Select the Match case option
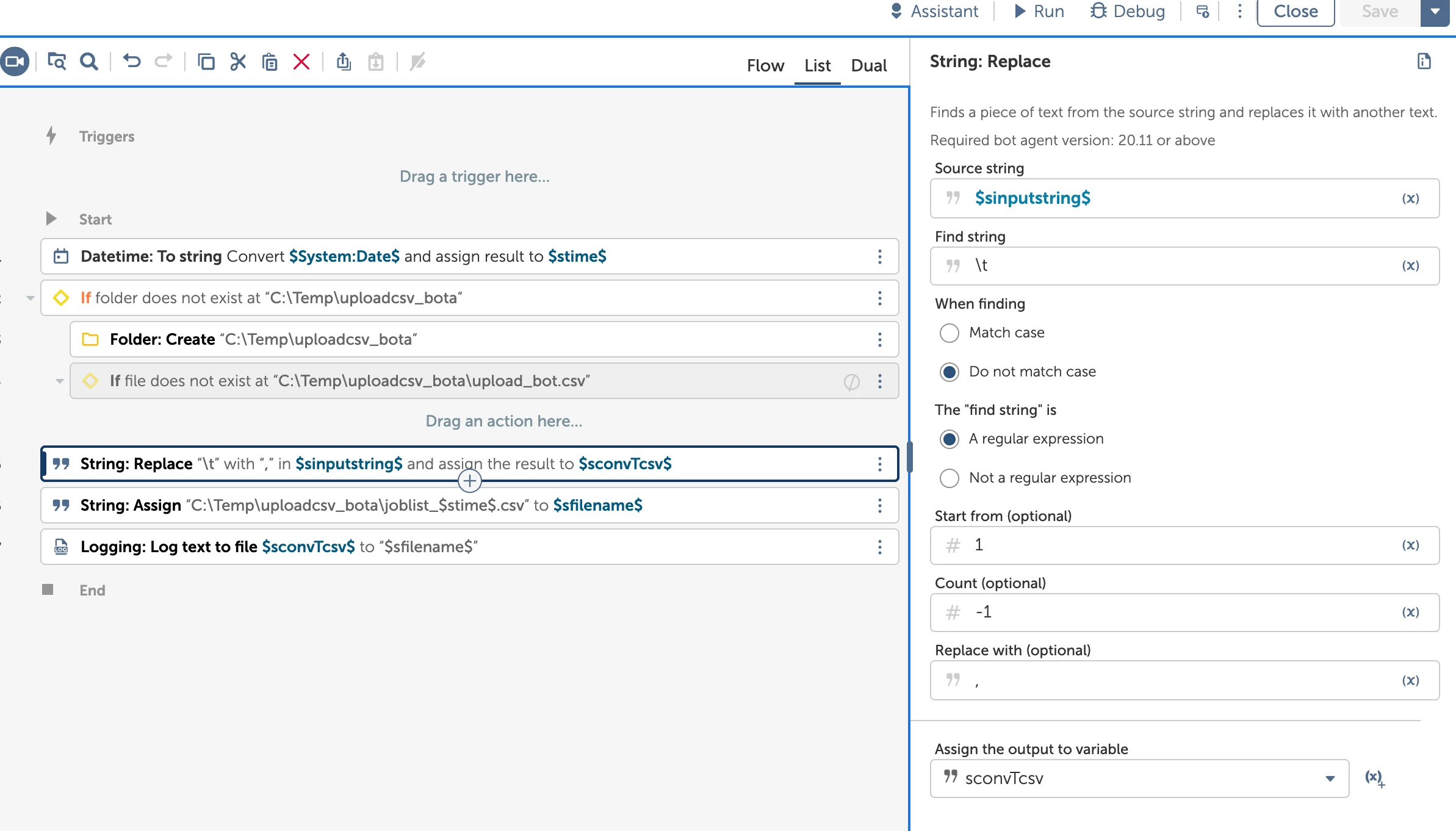The width and height of the screenshot is (1456, 831). (x=949, y=333)
